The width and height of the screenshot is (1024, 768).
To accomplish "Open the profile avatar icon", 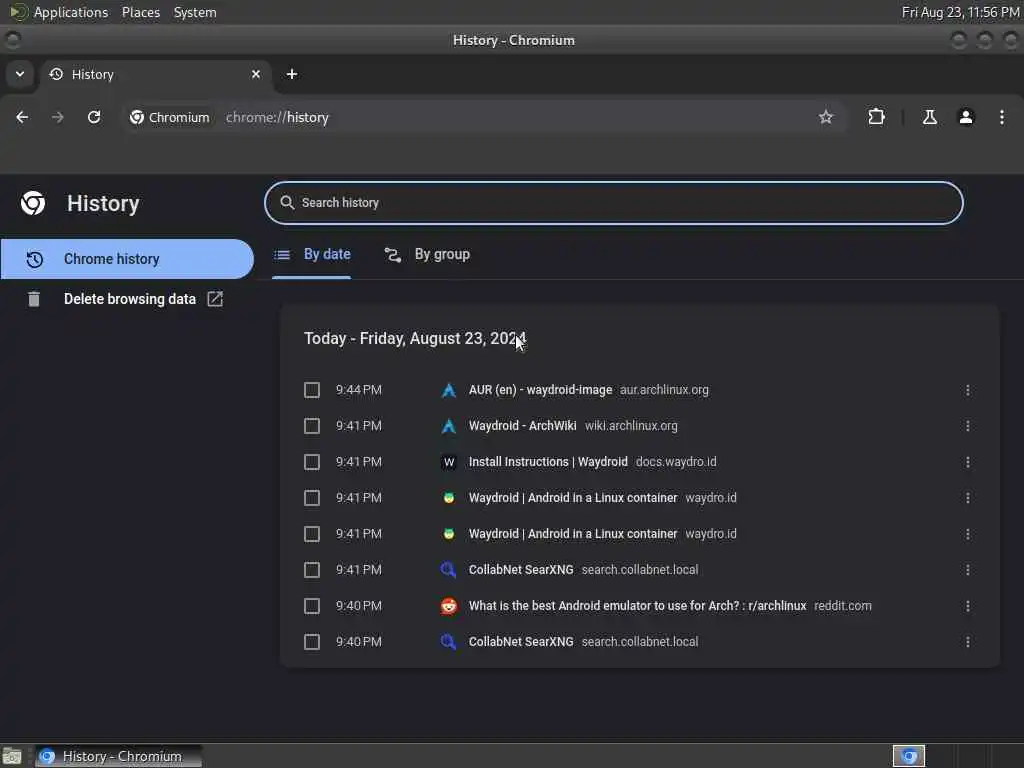I will [x=966, y=117].
